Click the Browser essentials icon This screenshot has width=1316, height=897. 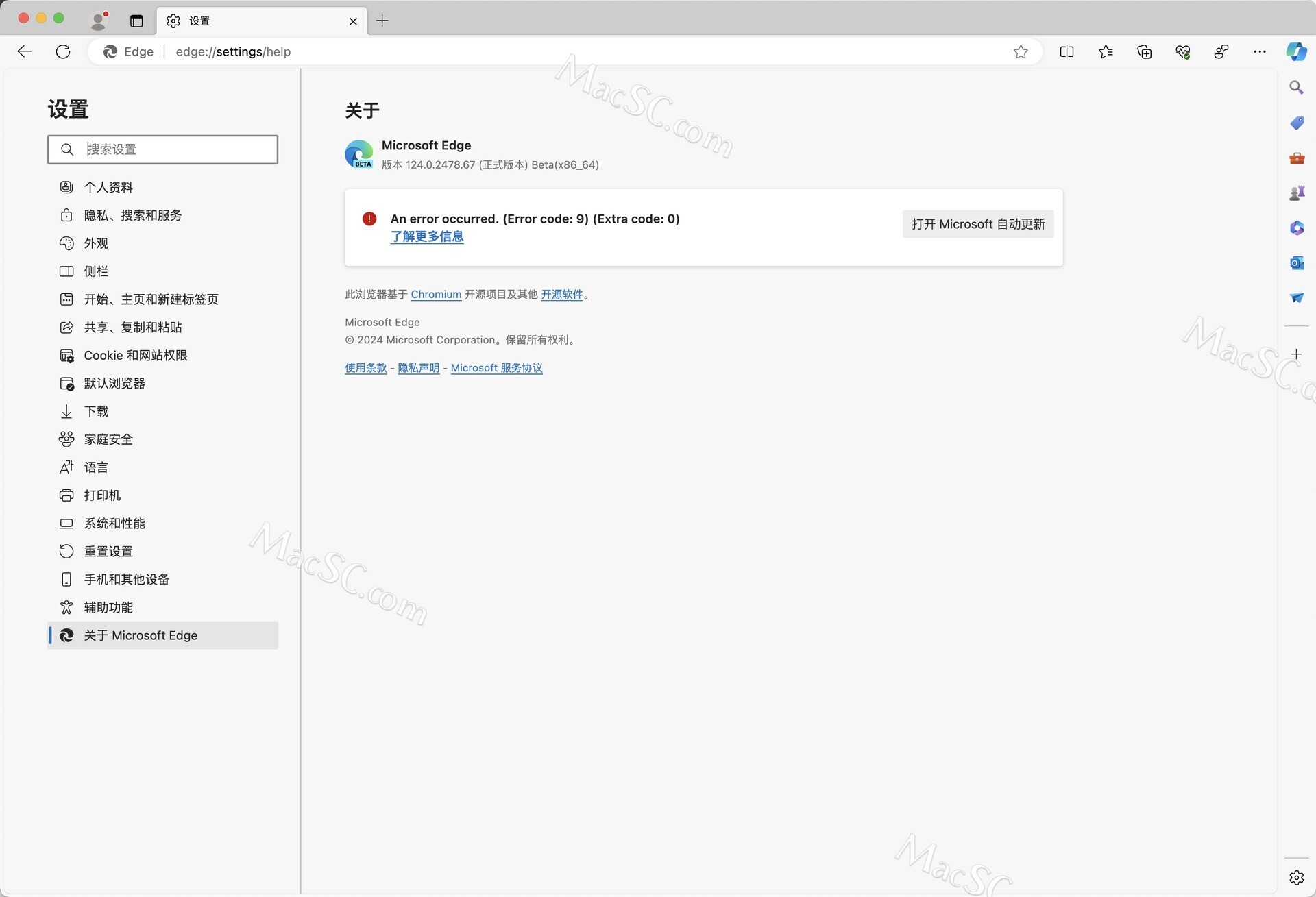(1183, 51)
